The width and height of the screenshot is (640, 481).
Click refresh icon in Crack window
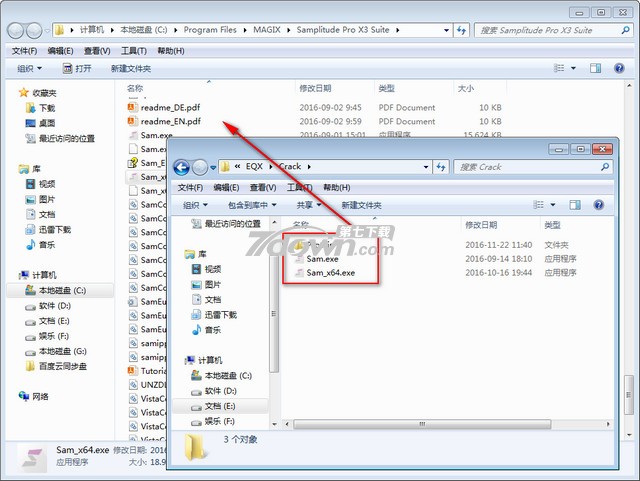pos(441,167)
